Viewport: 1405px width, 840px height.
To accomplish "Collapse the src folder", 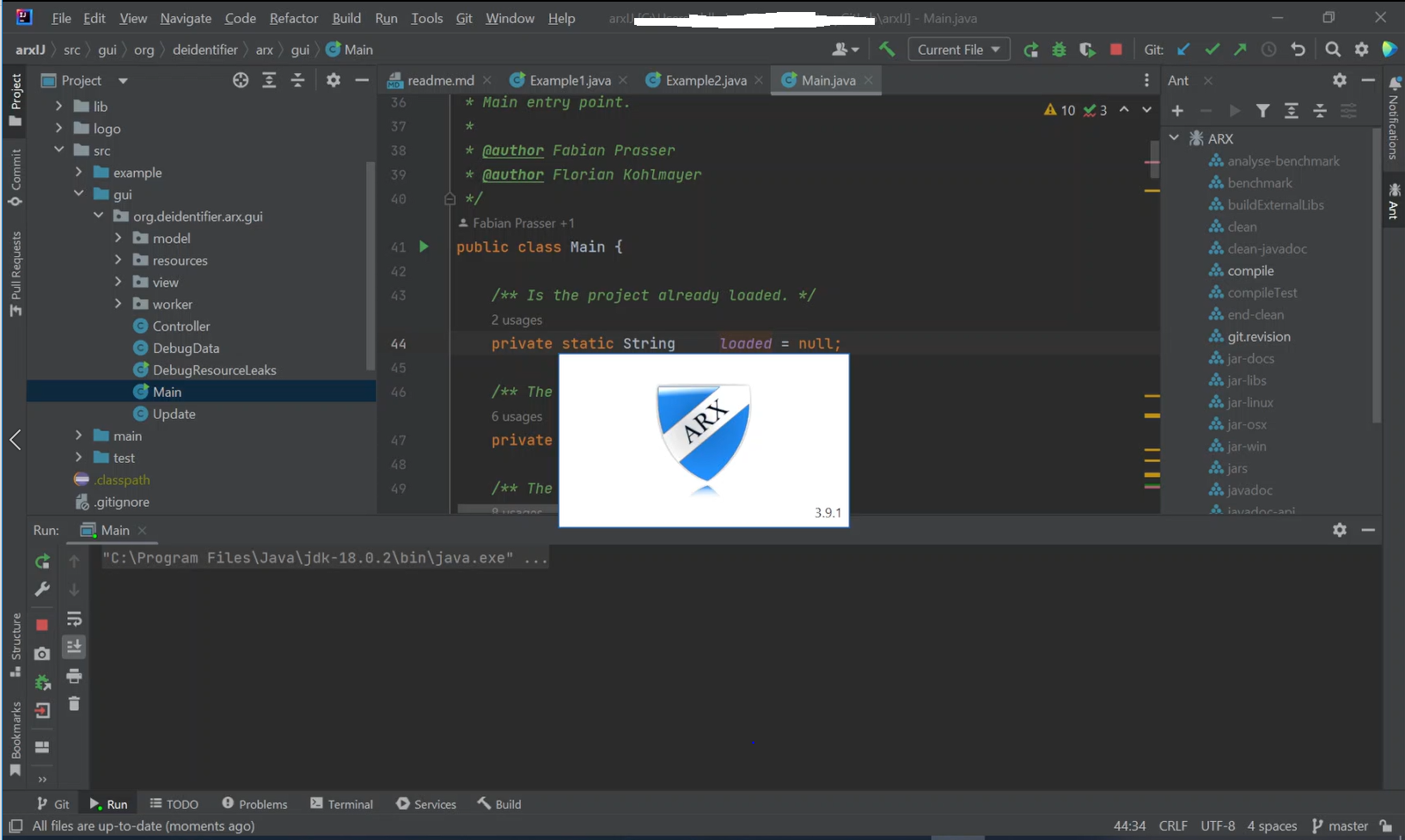I will tap(58, 149).
